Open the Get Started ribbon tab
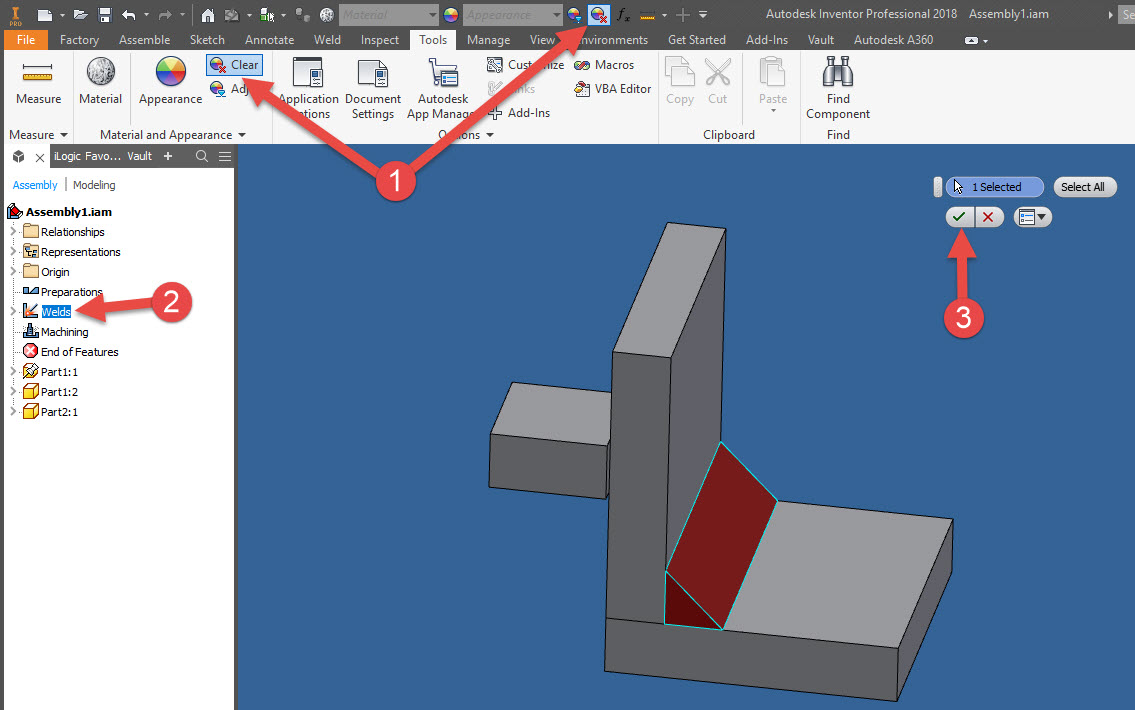Image resolution: width=1135 pixels, height=710 pixels. click(x=696, y=40)
